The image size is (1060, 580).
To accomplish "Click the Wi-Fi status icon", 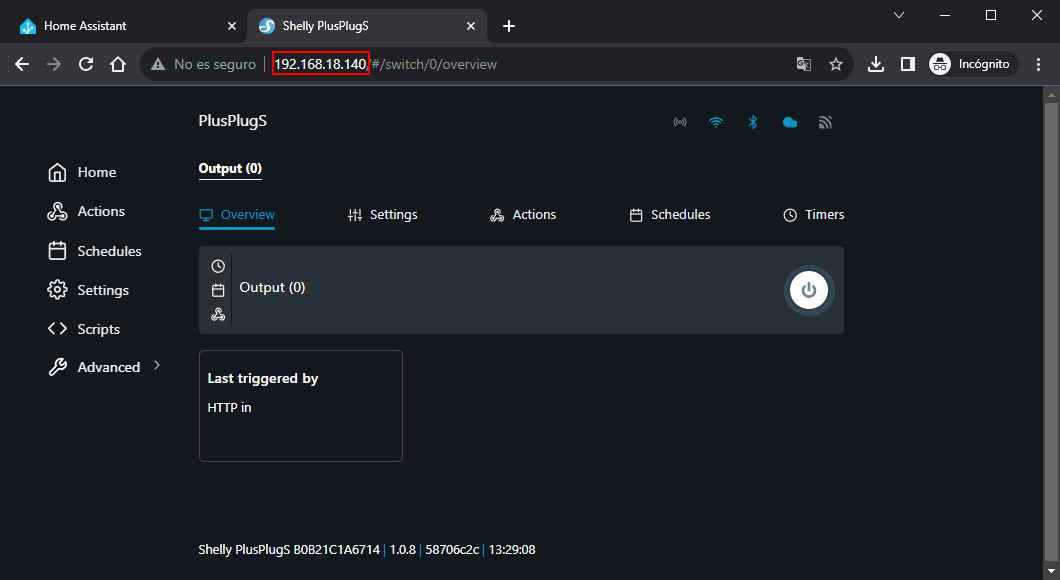I will coord(716,122).
